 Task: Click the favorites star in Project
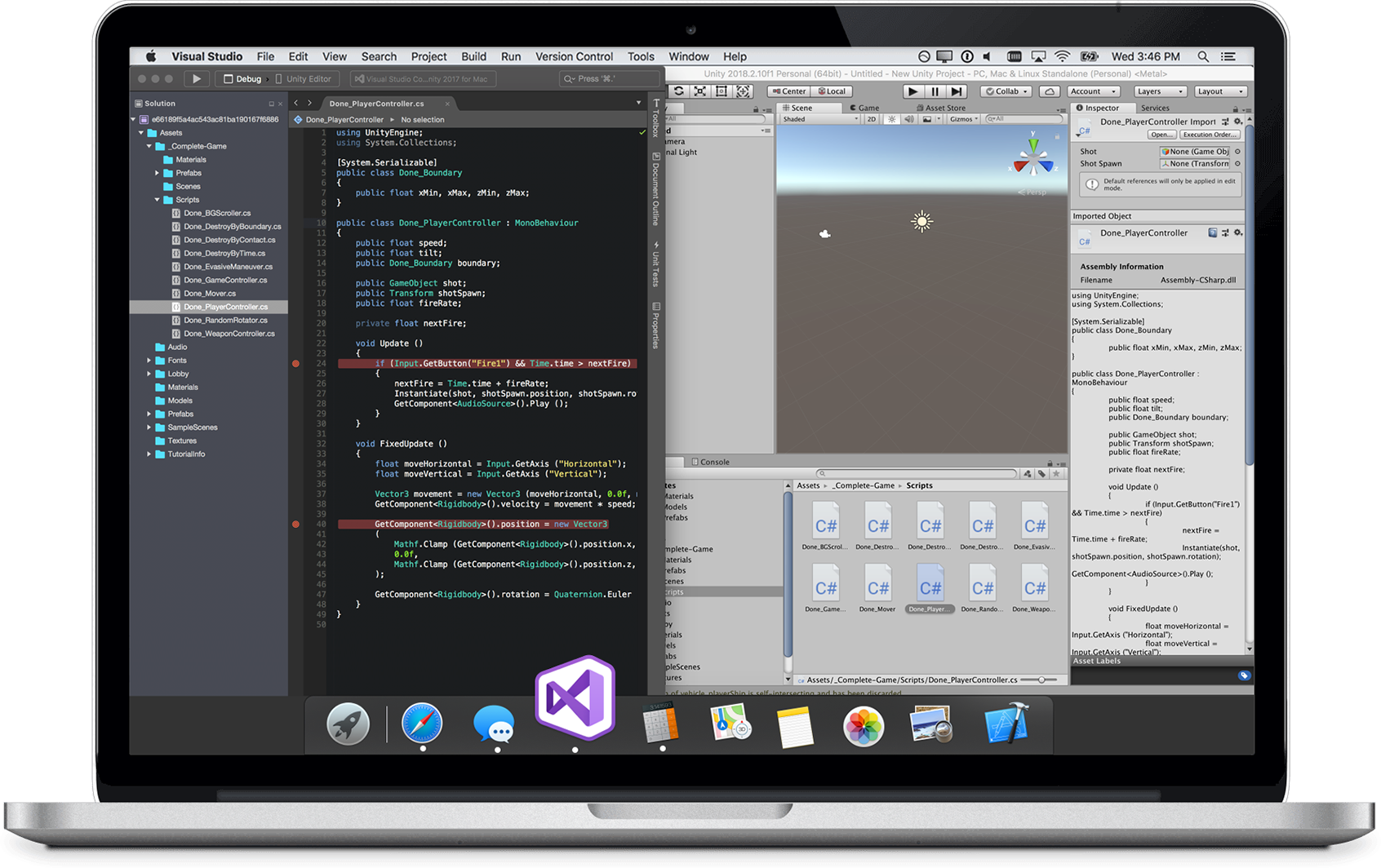(1057, 473)
